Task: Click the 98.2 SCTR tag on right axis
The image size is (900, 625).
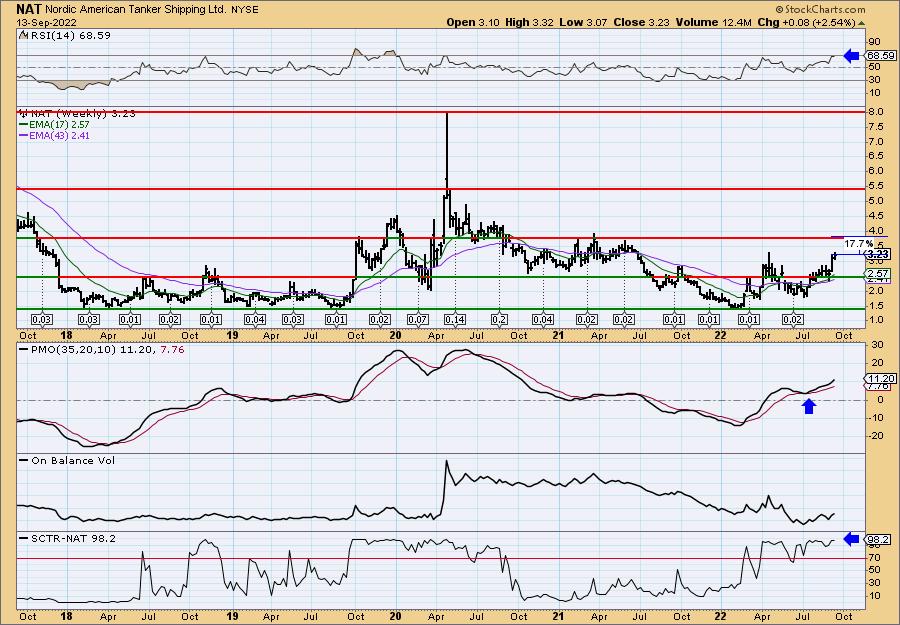Action: (878, 539)
